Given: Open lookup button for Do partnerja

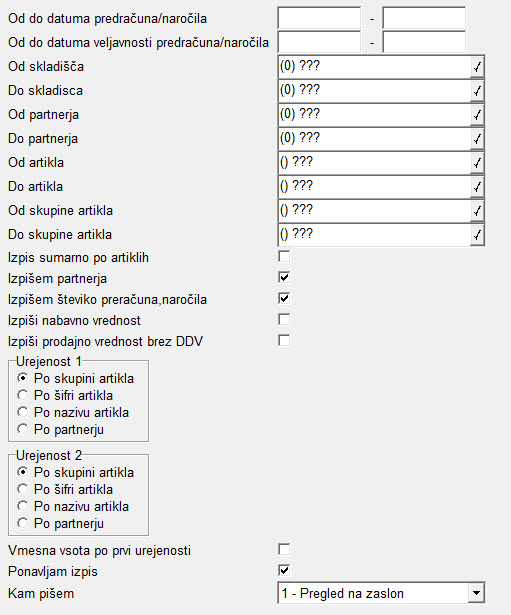Looking at the screenshot, I should pos(477,139).
